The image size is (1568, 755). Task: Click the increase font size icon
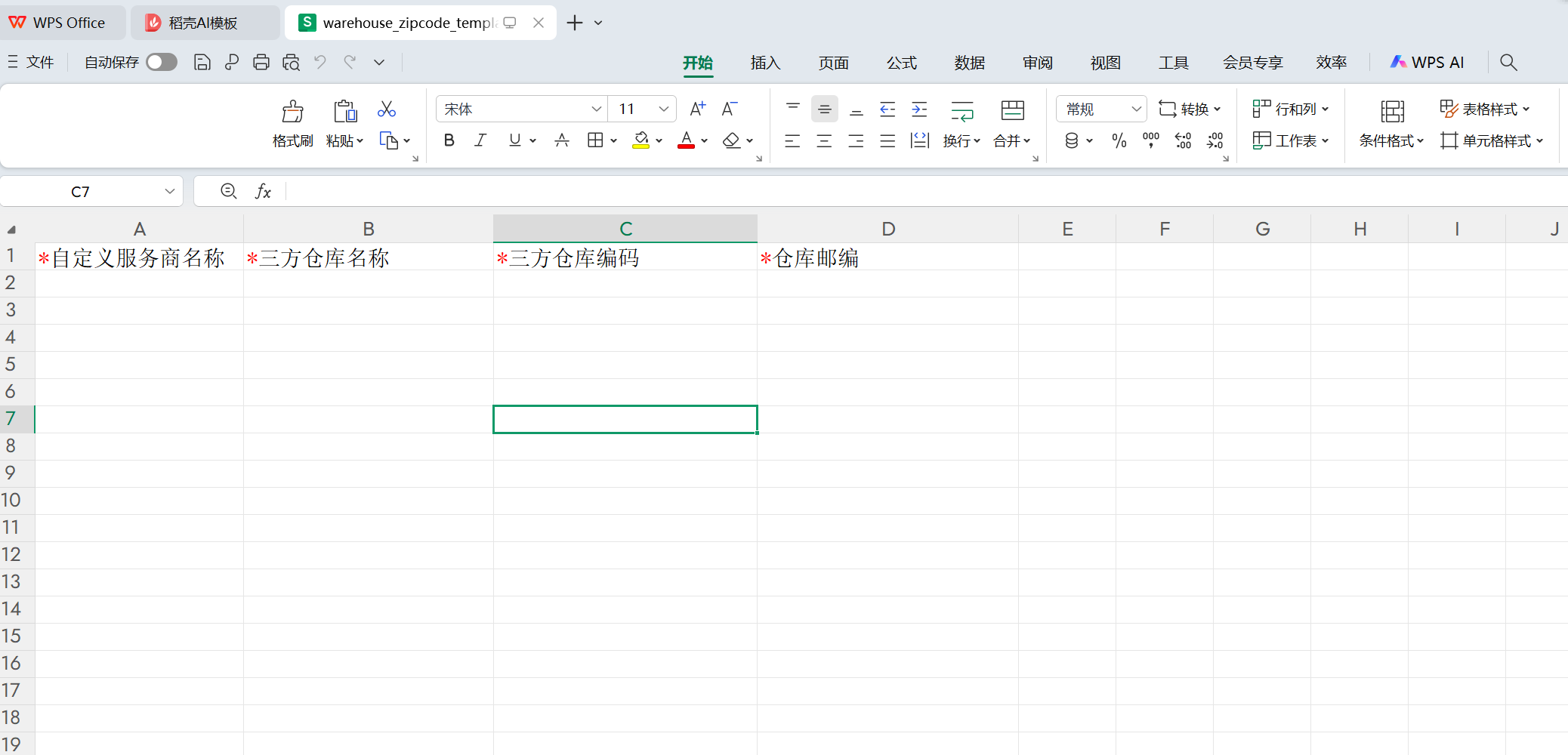click(x=697, y=109)
